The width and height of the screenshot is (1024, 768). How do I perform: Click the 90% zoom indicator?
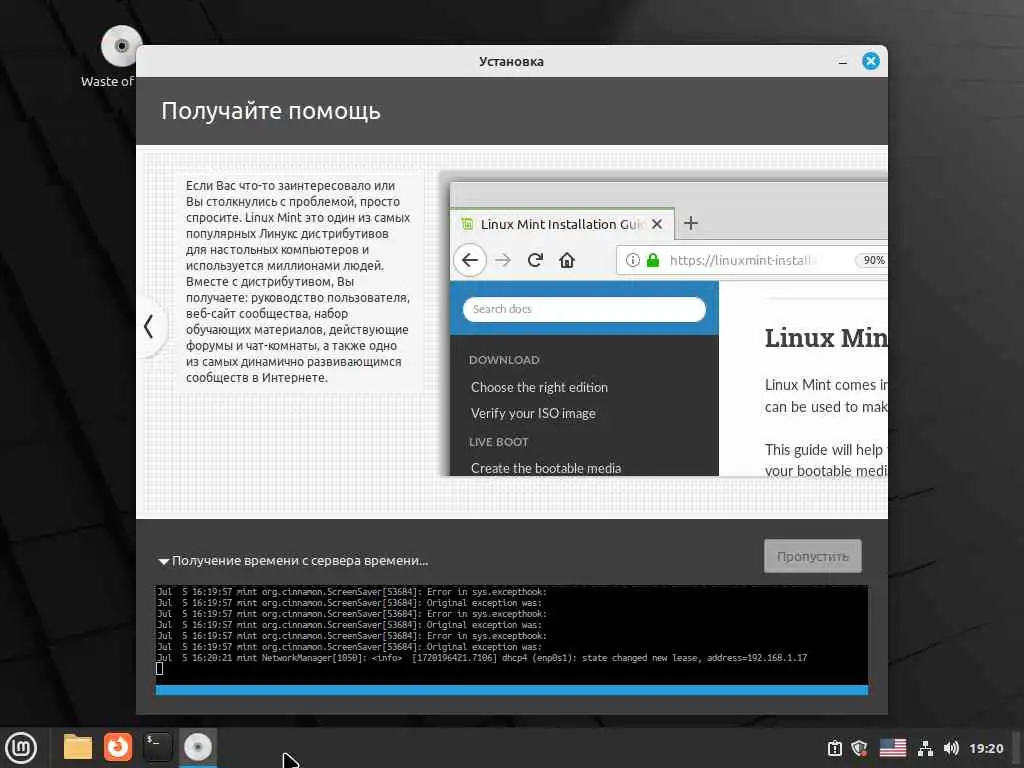(x=873, y=260)
